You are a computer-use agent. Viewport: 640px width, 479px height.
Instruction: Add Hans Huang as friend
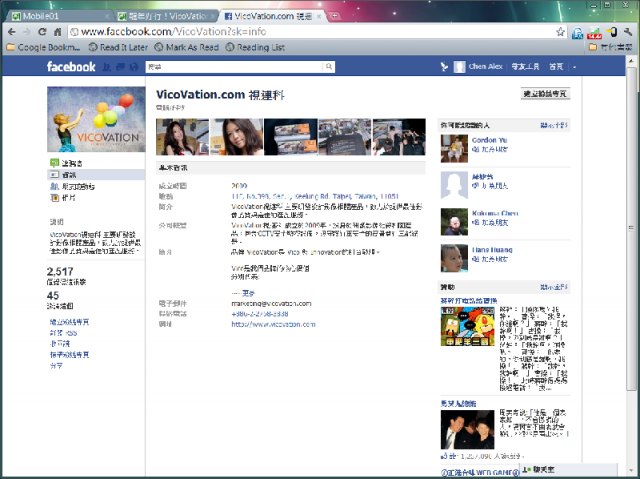click(x=490, y=259)
